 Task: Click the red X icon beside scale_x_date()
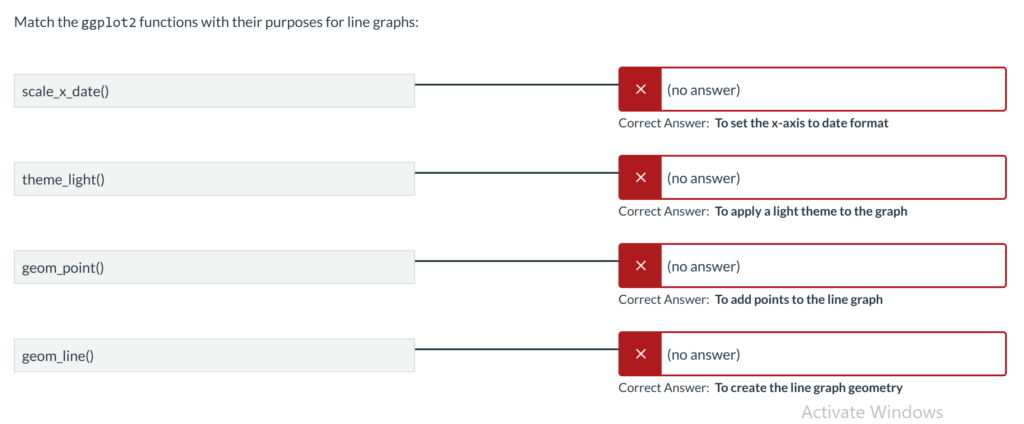coord(640,90)
